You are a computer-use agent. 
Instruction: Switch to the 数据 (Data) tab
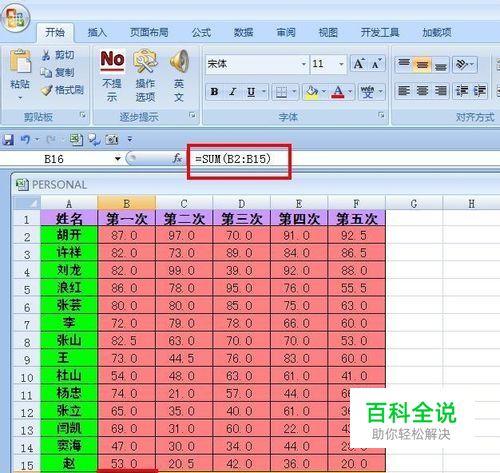point(243,32)
